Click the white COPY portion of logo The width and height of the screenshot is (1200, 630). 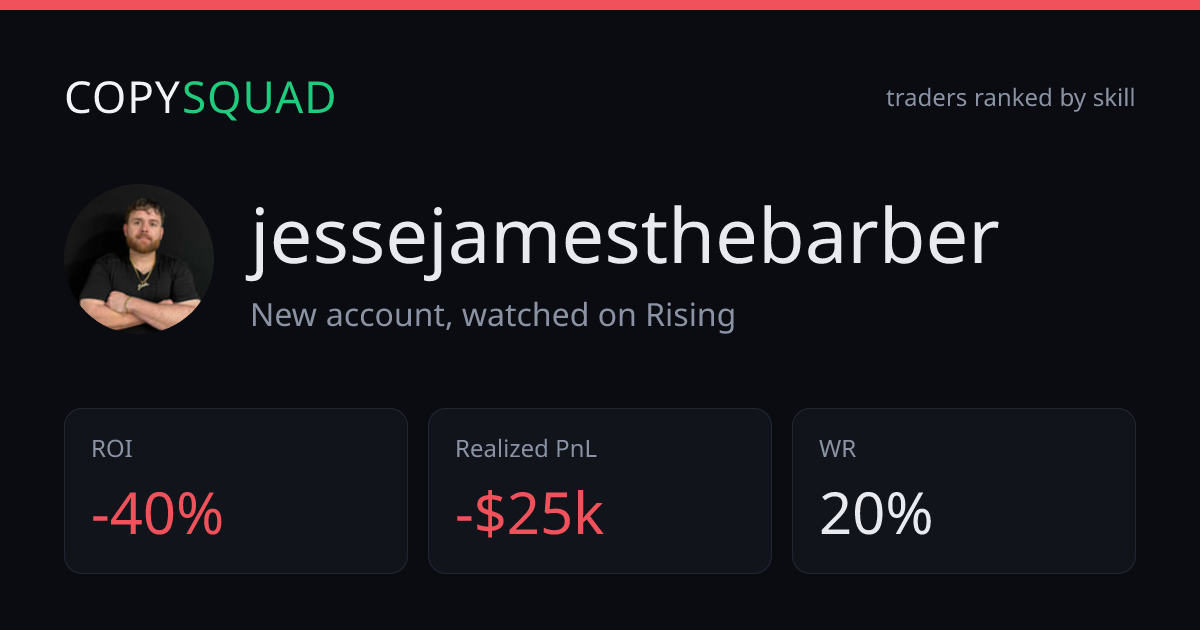pos(124,98)
